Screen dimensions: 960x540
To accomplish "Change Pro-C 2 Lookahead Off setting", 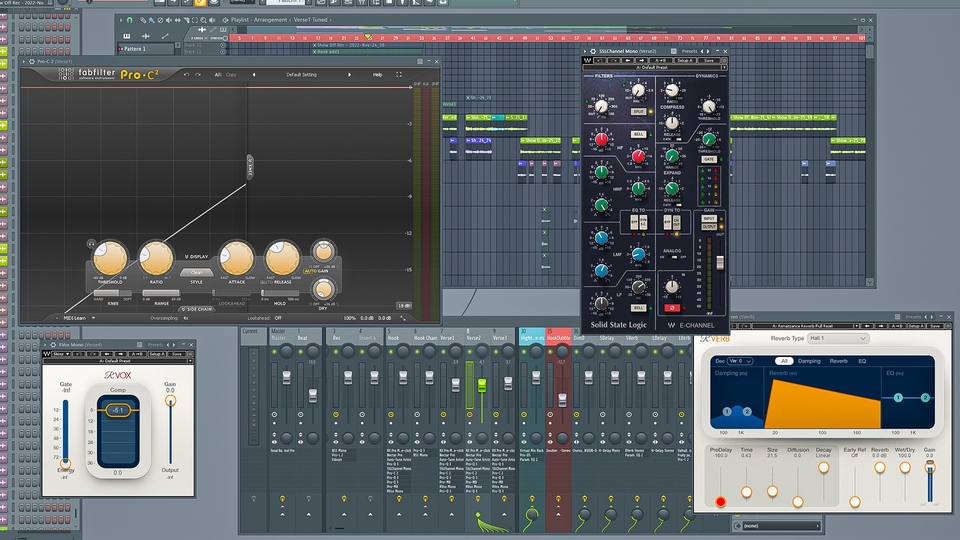I will click(x=278, y=318).
